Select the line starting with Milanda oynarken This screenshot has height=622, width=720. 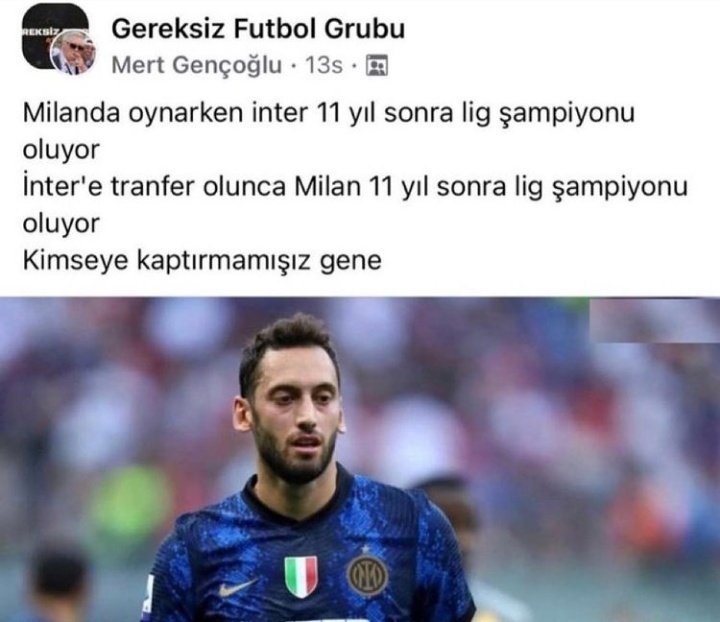point(329,113)
